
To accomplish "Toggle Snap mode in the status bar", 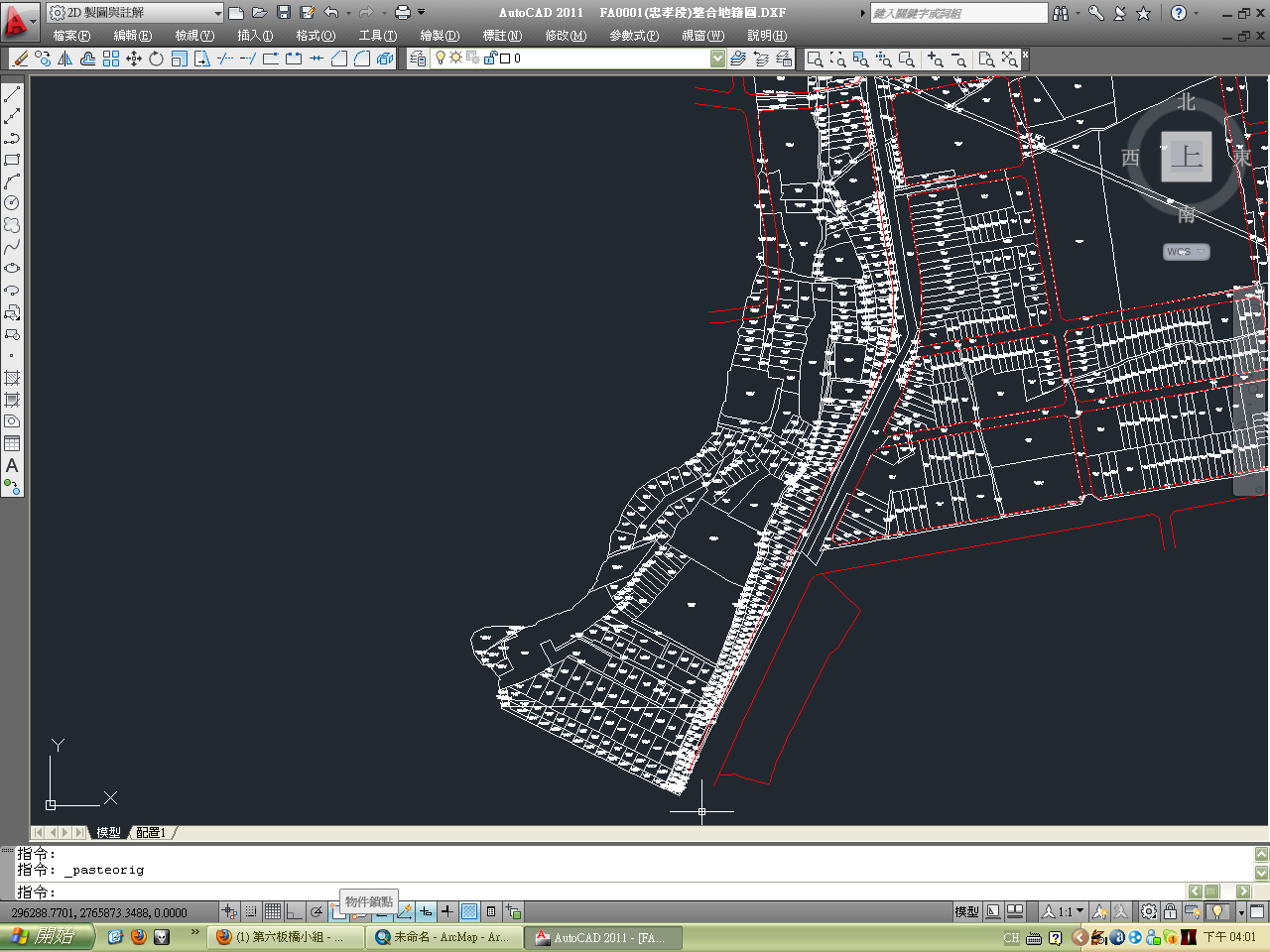I will point(251,911).
